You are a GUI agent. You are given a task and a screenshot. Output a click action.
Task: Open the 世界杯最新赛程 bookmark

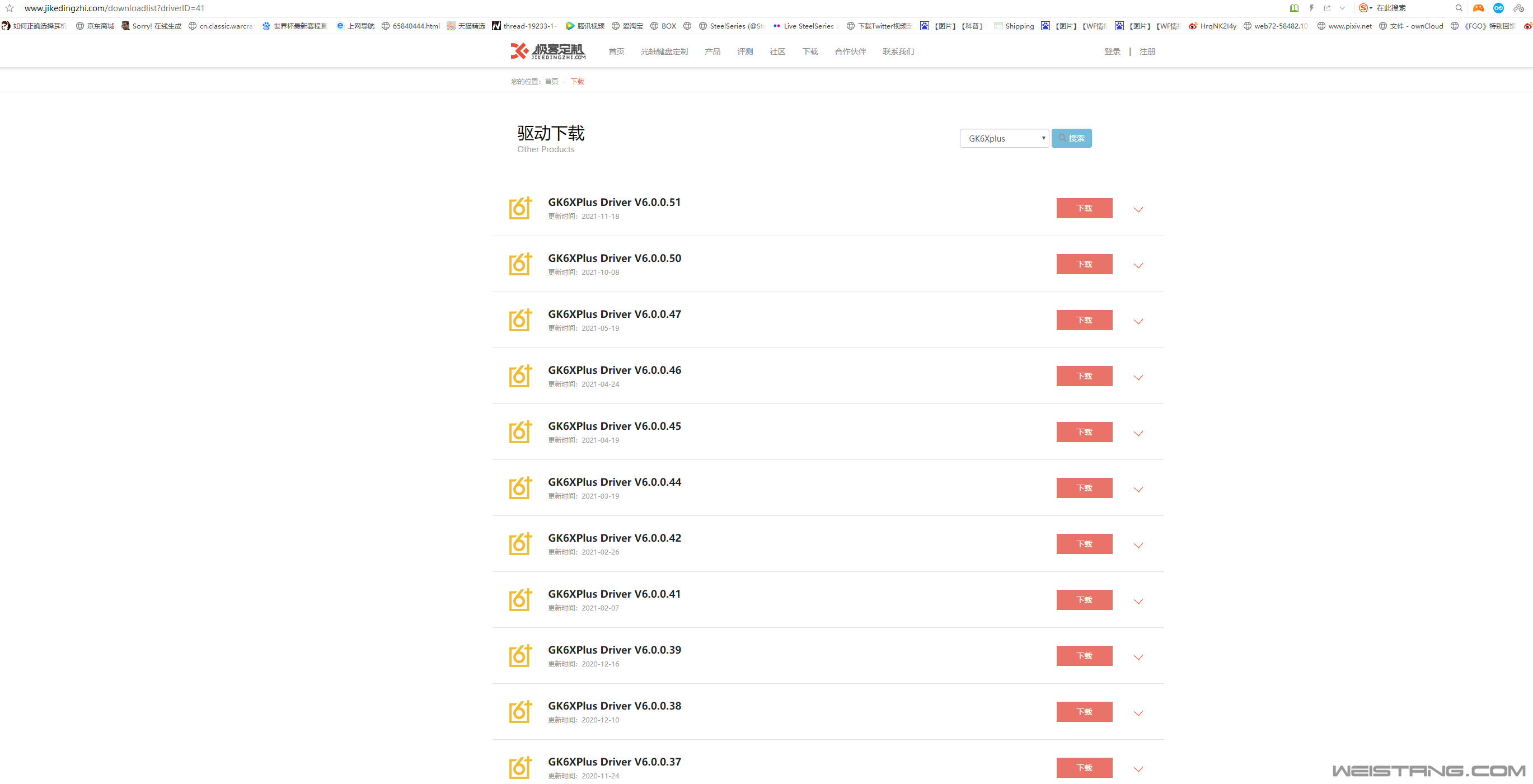294,26
